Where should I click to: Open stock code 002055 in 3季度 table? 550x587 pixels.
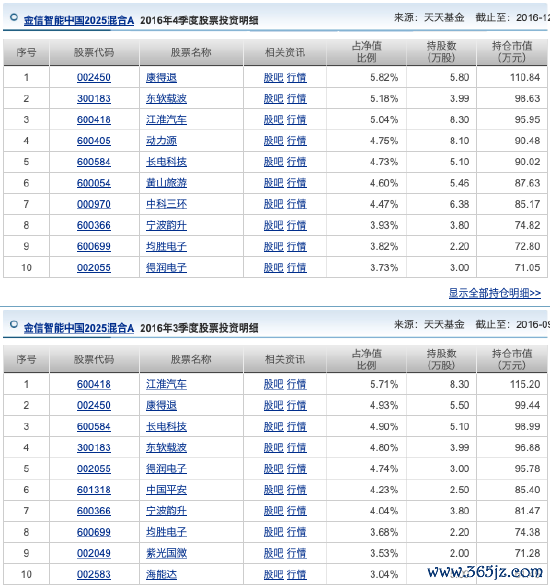[94, 469]
